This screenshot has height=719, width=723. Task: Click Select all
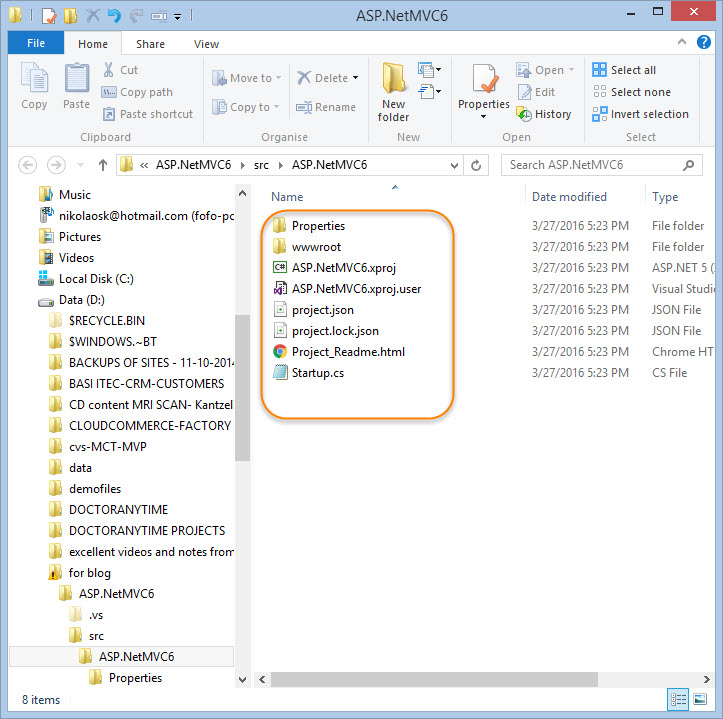click(x=624, y=70)
